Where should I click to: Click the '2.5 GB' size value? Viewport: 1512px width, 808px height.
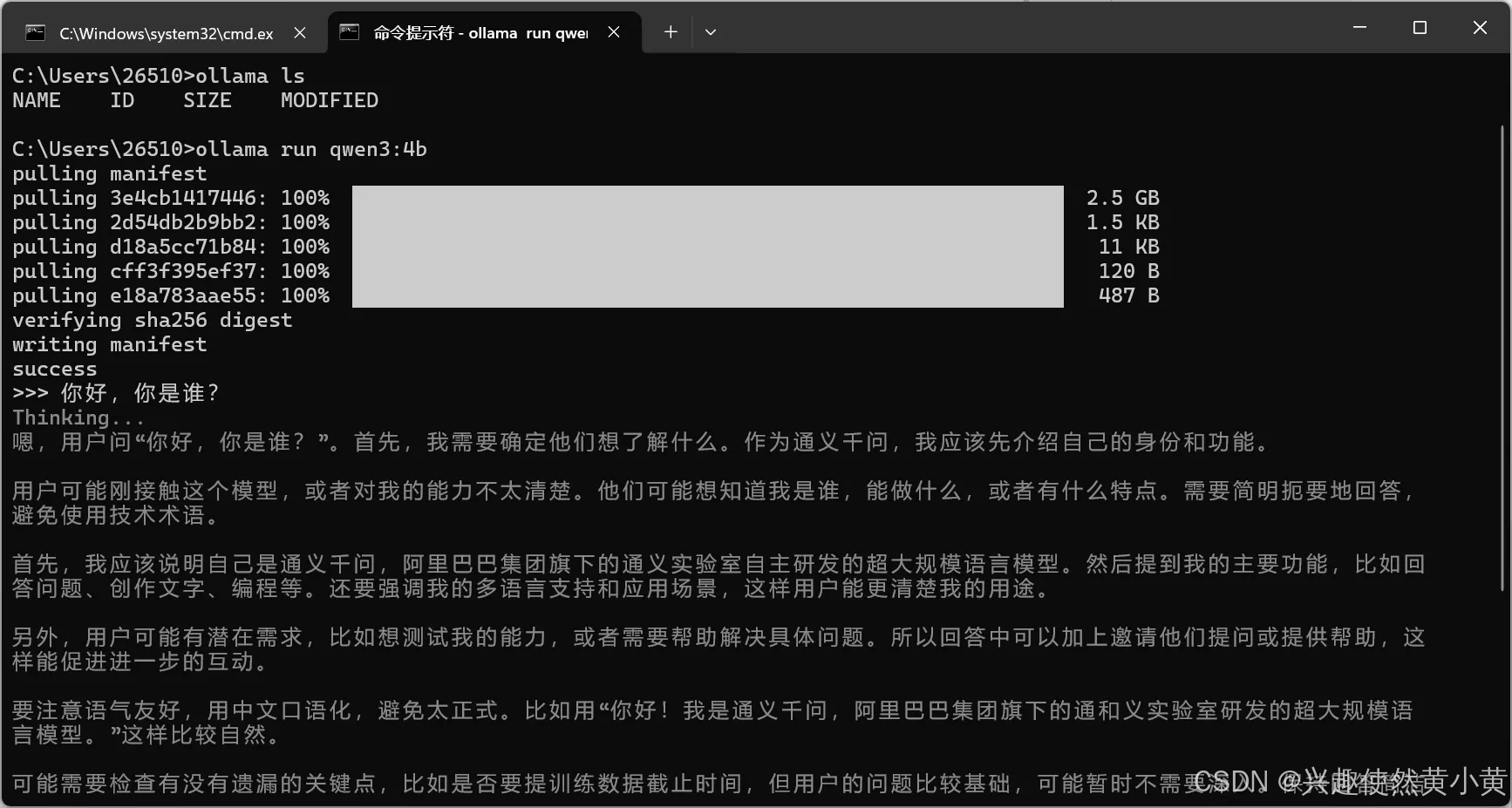tap(1123, 198)
